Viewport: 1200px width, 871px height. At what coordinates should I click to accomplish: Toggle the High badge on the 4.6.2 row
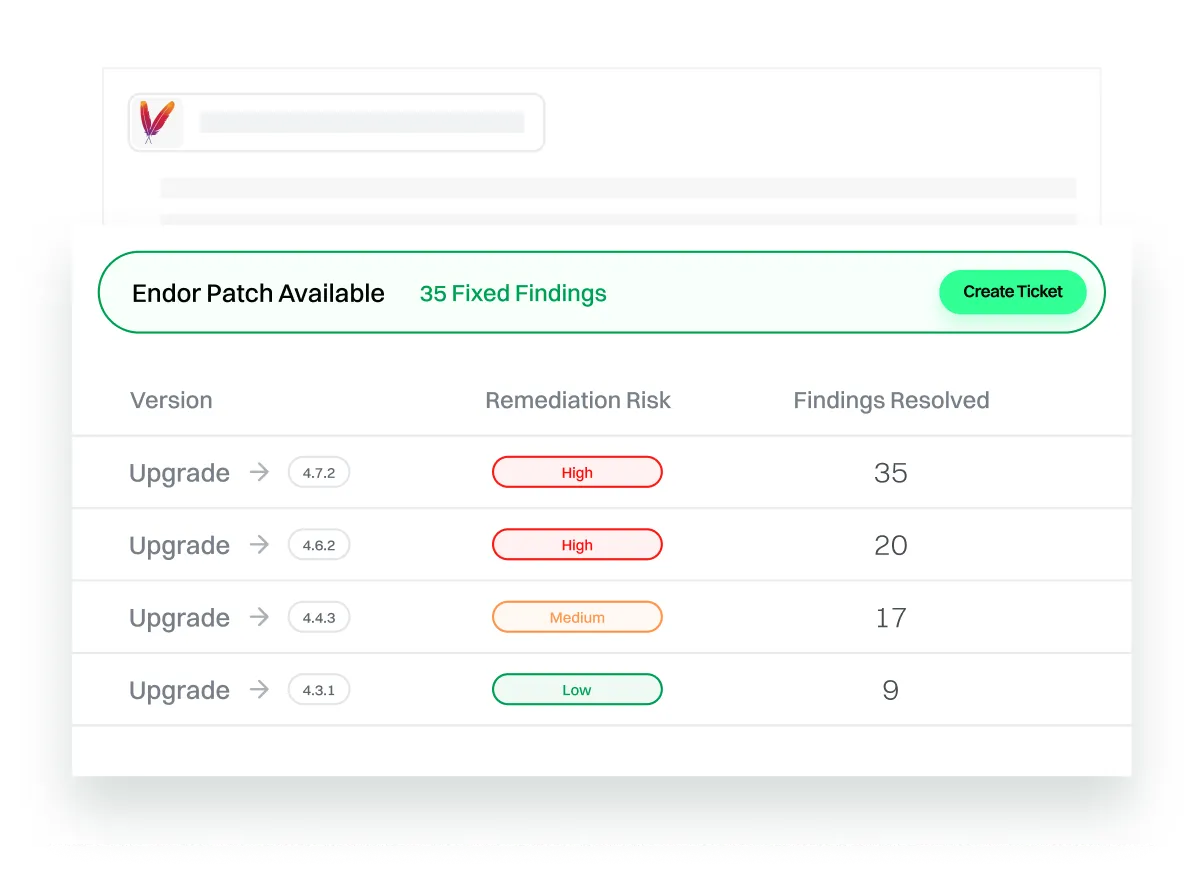[577, 544]
